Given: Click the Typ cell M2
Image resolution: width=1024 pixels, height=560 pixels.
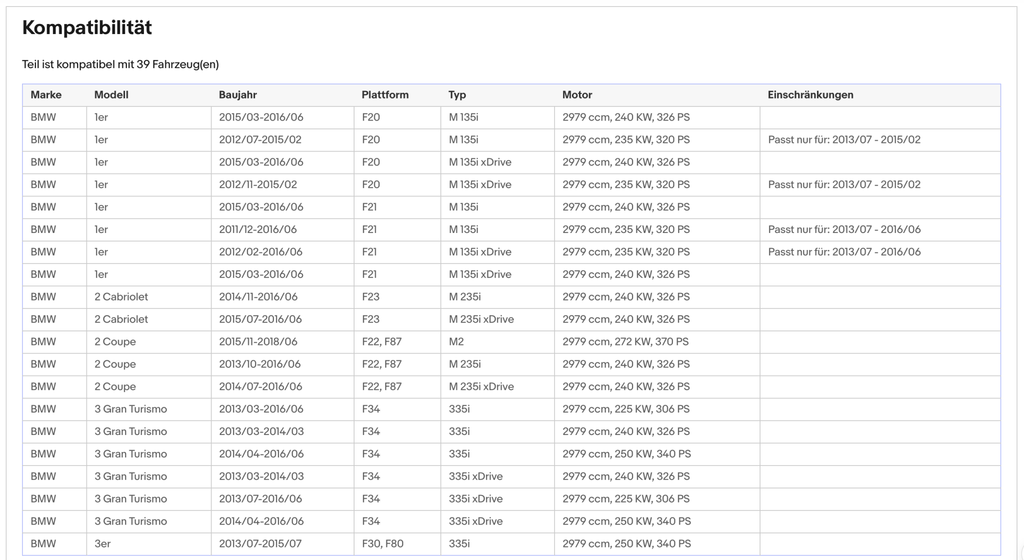Looking at the screenshot, I should point(456,342).
